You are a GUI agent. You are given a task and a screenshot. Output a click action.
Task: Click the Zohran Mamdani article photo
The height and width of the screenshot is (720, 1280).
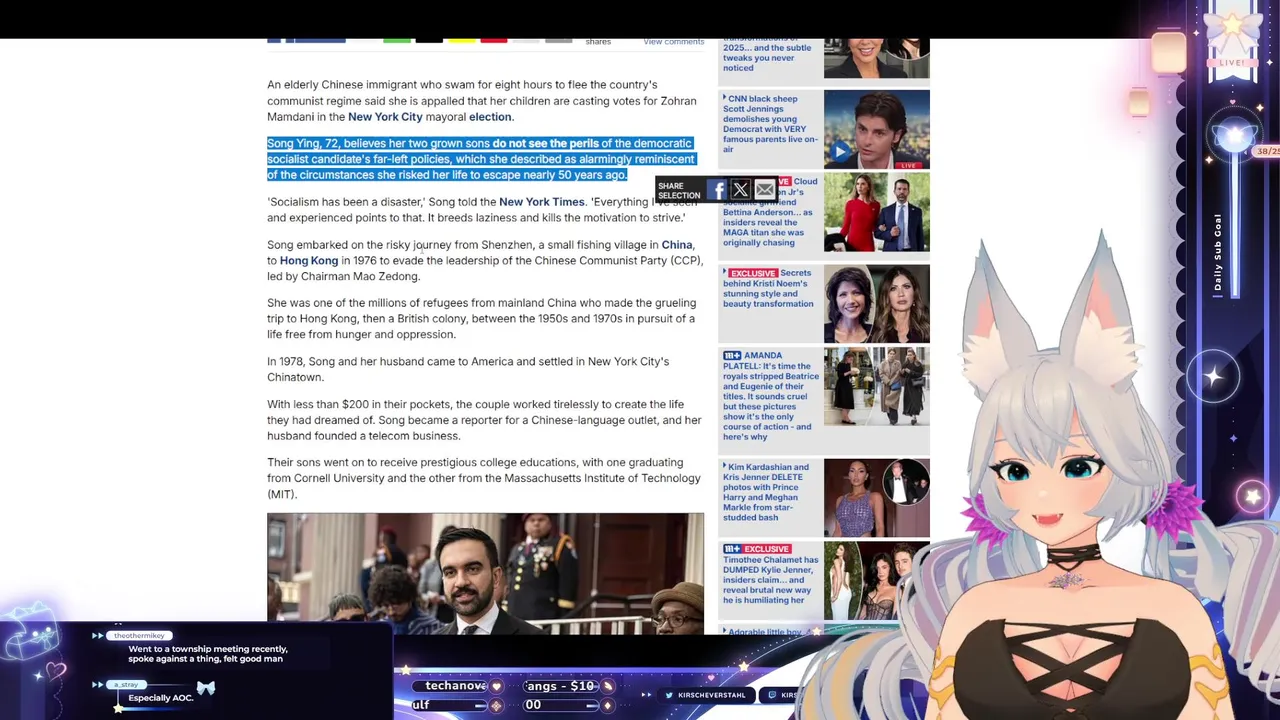(x=485, y=573)
